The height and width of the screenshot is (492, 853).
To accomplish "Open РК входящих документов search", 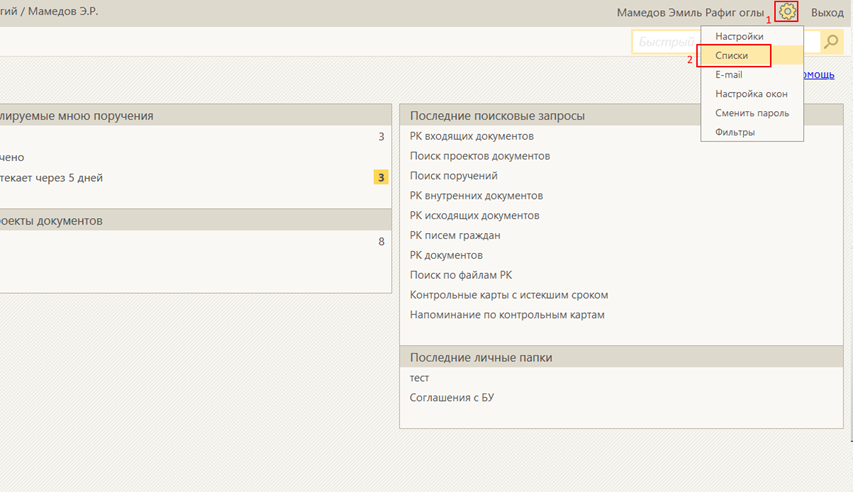I will pyautogui.click(x=471, y=136).
